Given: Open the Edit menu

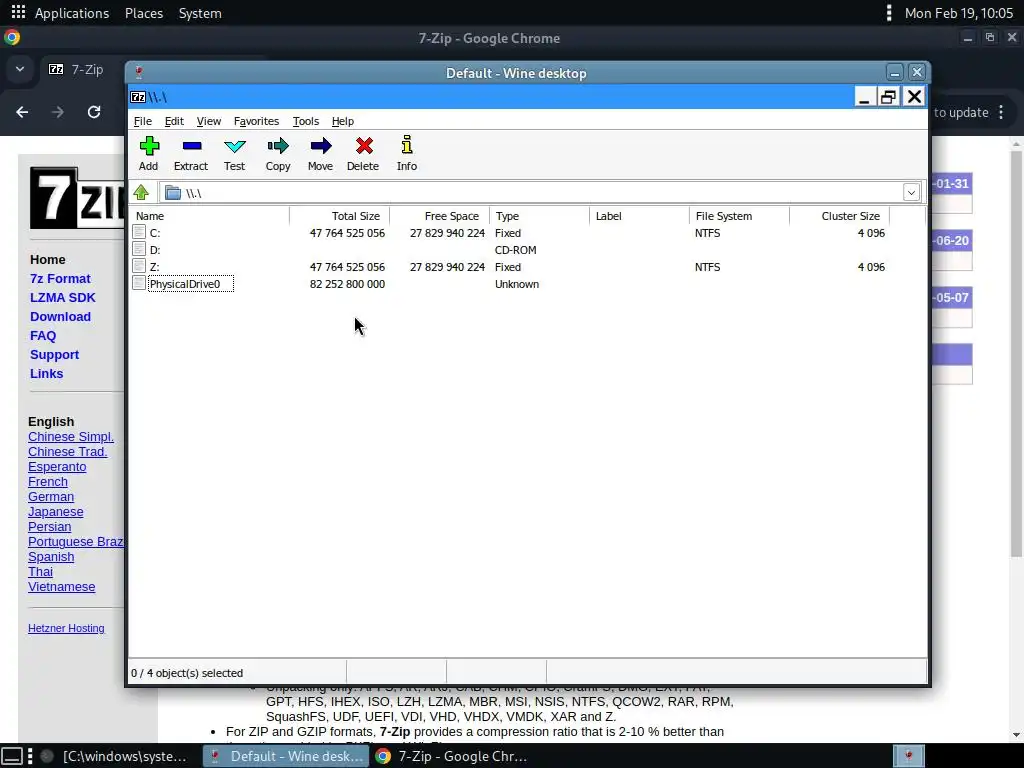Looking at the screenshot, I should [174, 121].
